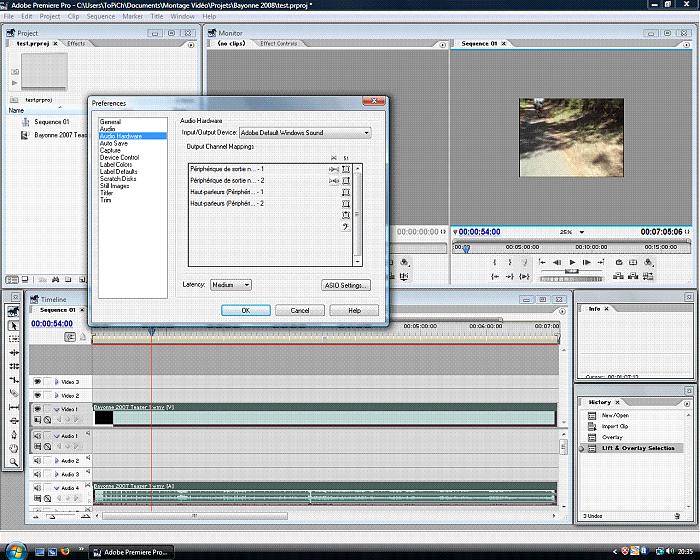Select the Track Select tool

click(13, 339)
